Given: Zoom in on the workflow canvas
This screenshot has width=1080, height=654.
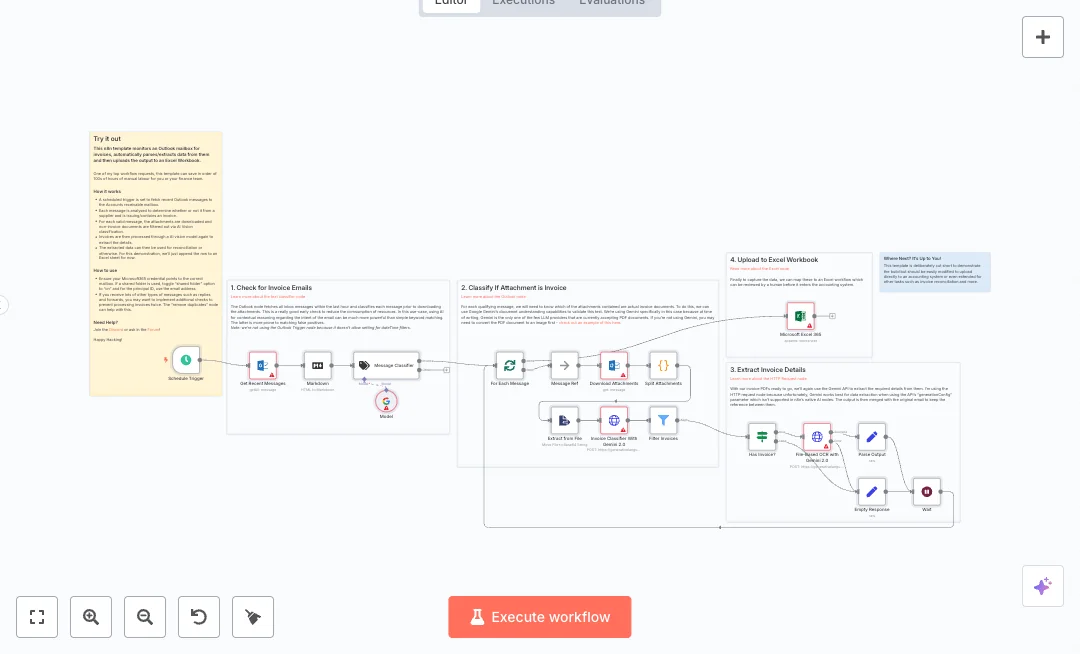Looking at the screenshot, I should (91, 617).
